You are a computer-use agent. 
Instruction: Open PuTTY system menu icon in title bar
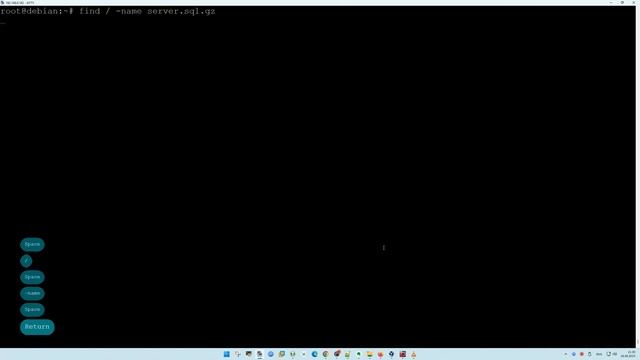(2, 2)
